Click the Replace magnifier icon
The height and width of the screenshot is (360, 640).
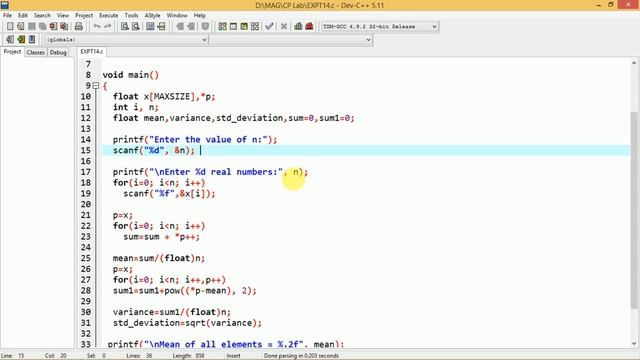(x=136, y=27)
